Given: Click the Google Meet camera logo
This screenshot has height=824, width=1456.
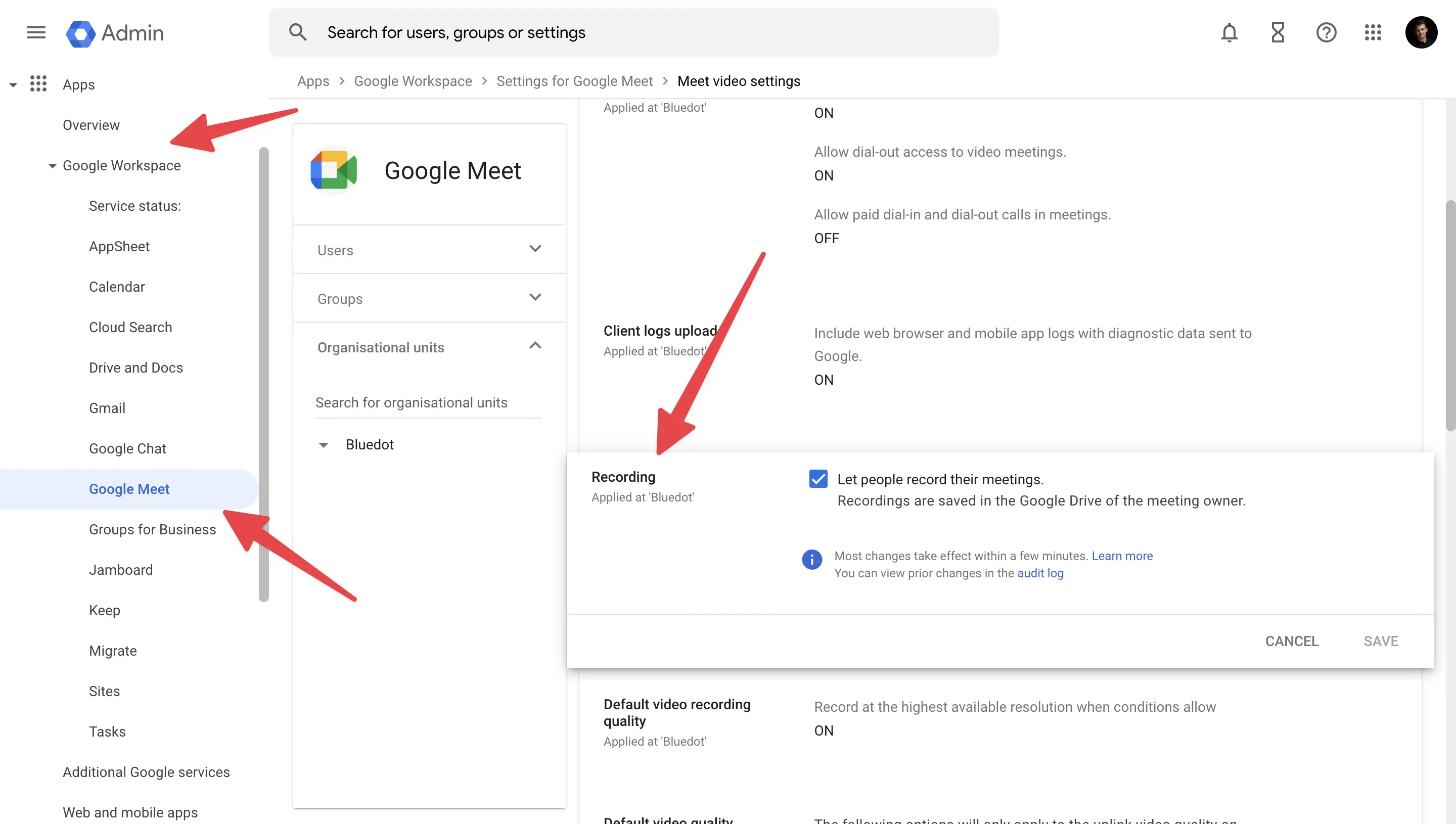Looking at the screenshot, I should [334, 170].
